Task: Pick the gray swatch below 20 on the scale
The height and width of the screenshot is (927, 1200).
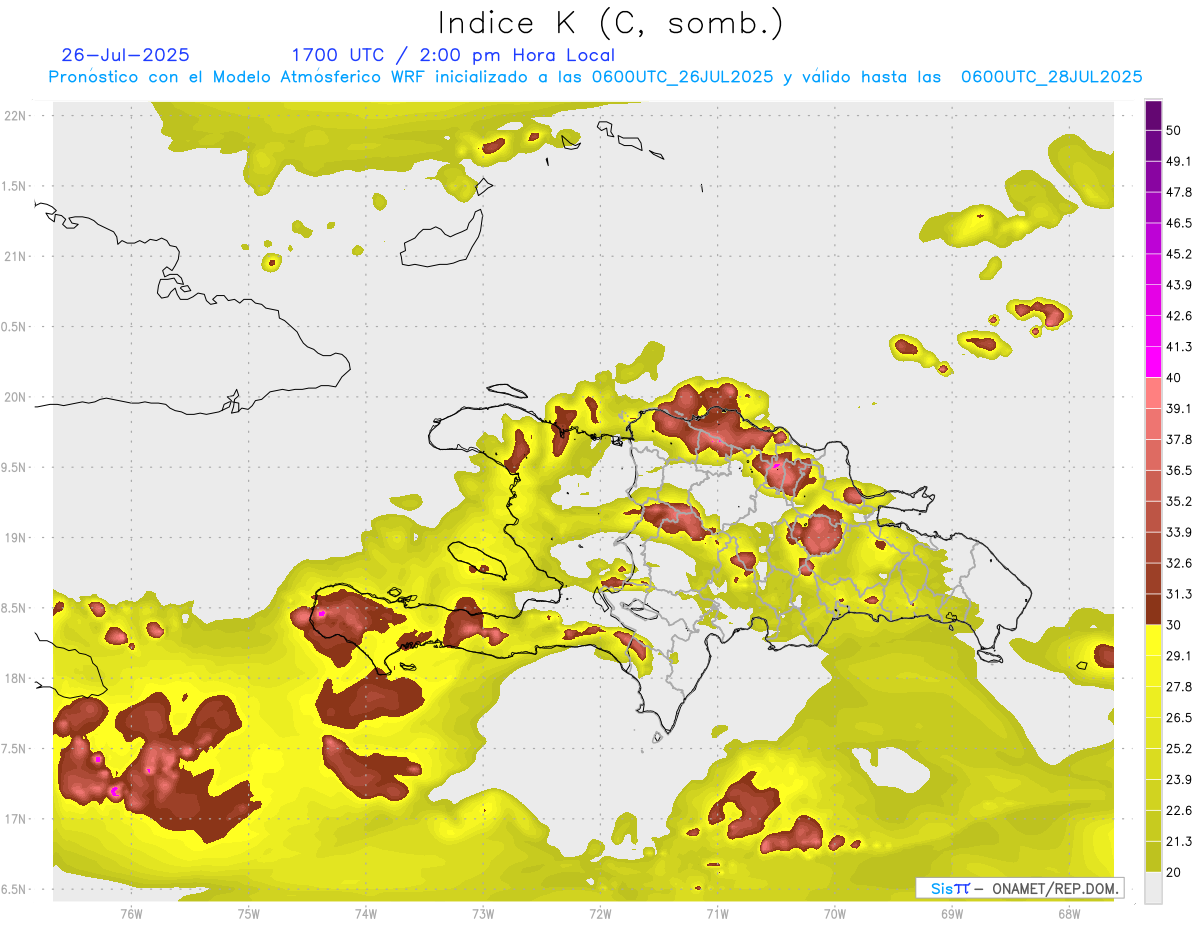Action: [x=1153, y=887]
